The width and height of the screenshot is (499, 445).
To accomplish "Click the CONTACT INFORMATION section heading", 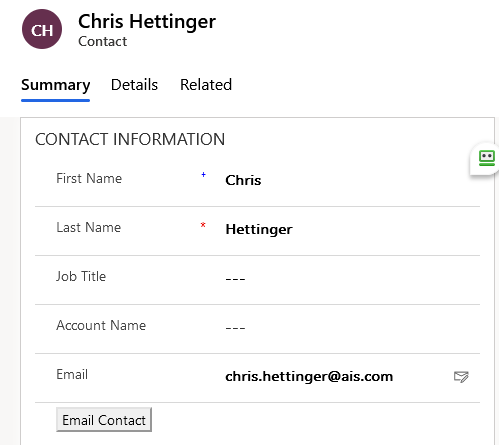I will point(130,139).
